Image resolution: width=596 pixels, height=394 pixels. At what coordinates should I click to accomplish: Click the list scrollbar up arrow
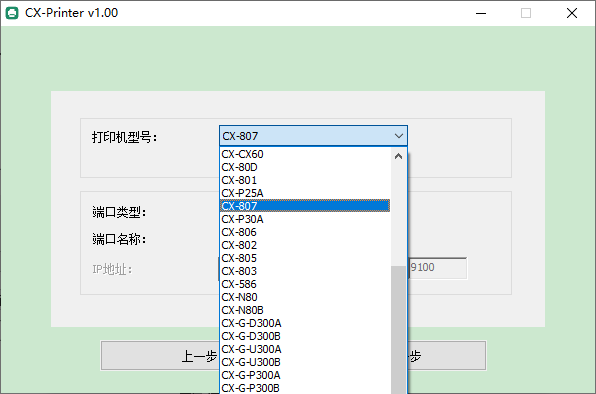pos(398,156)
